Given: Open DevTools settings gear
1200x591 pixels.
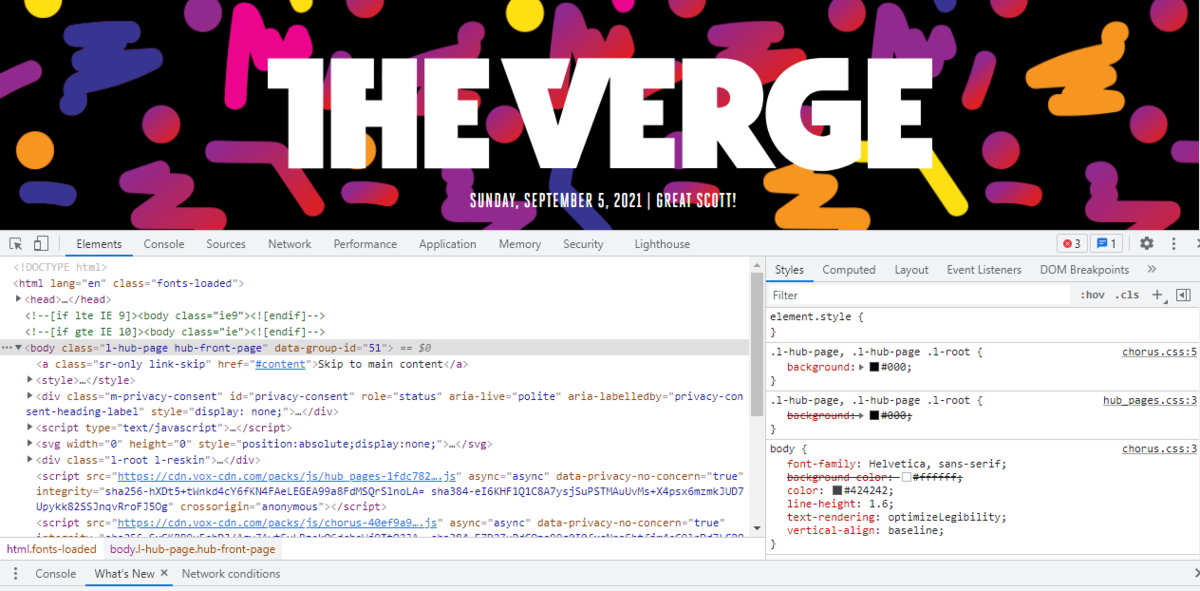Looking at the screenshot, I should (x=1147, y=244).
